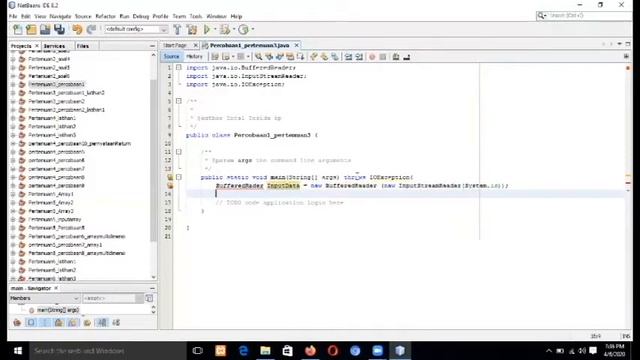Click the hint lightbulb beside main method line
The image size is (640, 360).
[x=170, y=177]
